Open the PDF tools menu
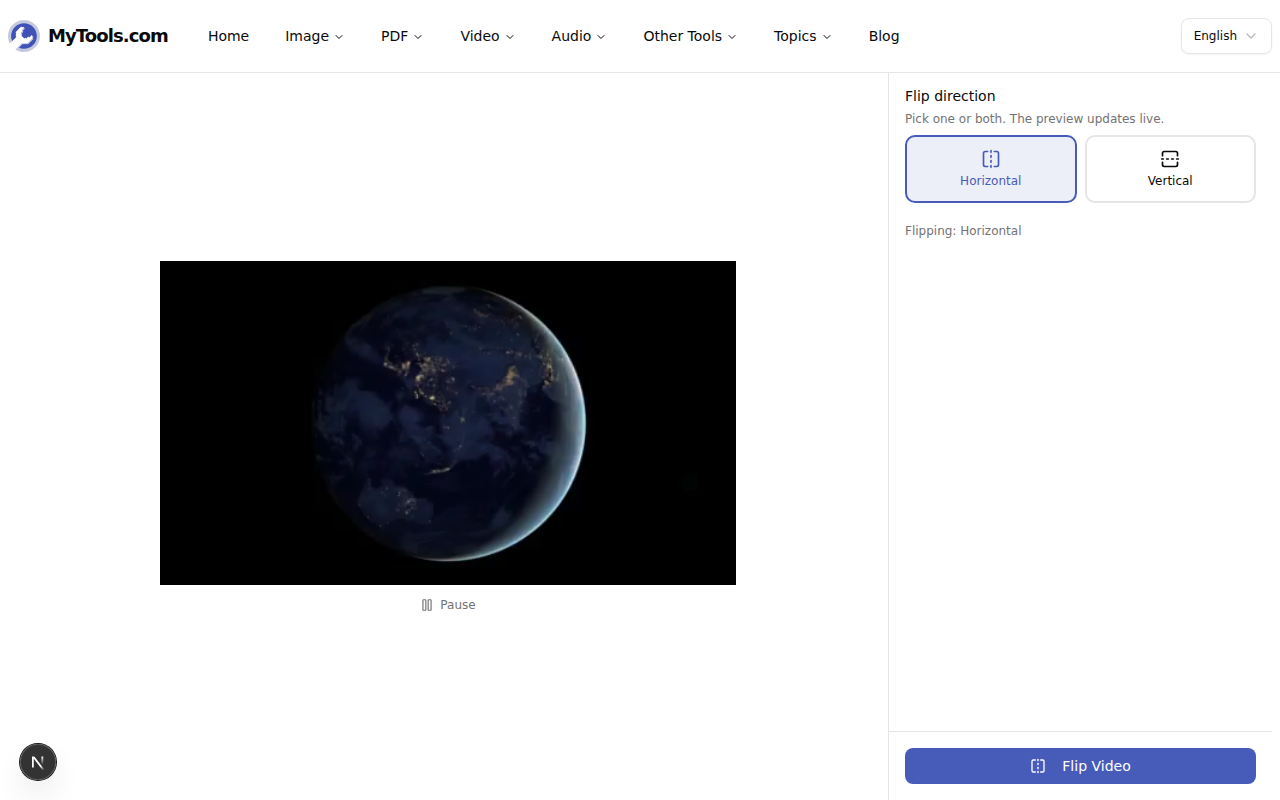This screenshot has width=1280, height=800. coord(401,36)
